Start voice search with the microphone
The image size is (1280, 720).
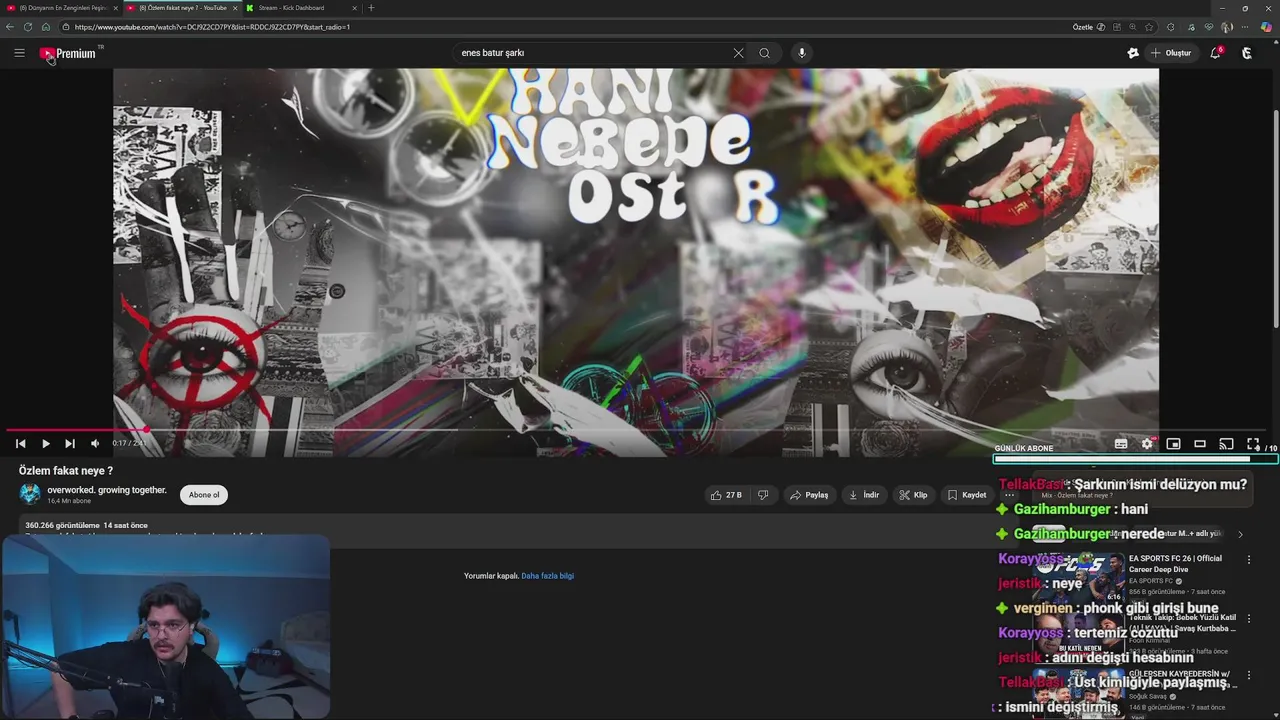(x=801, y=53)
